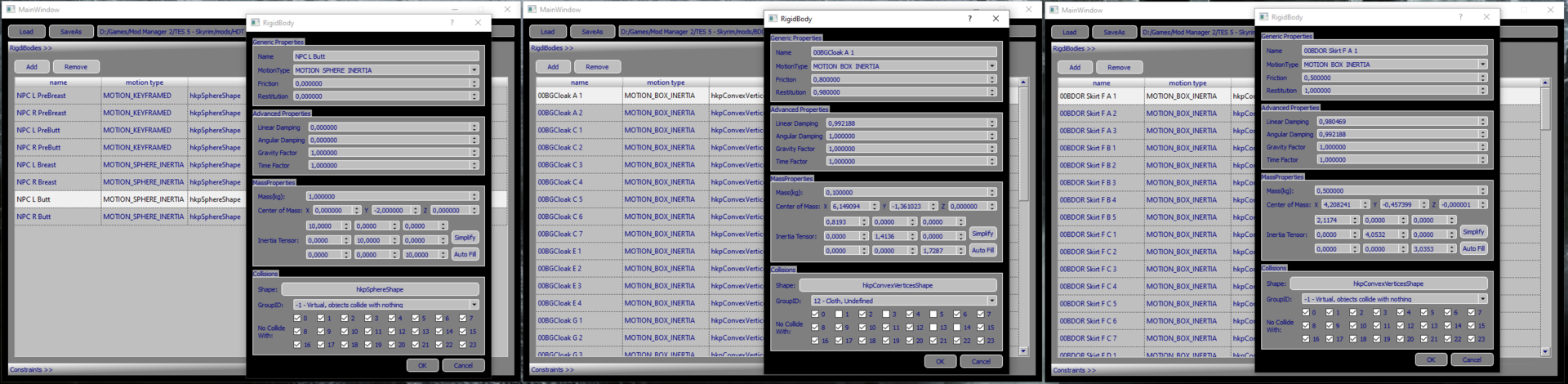Click the help question mark in NPC L Butt dialog
The image size is (1568, 384).
coord(452,23)
